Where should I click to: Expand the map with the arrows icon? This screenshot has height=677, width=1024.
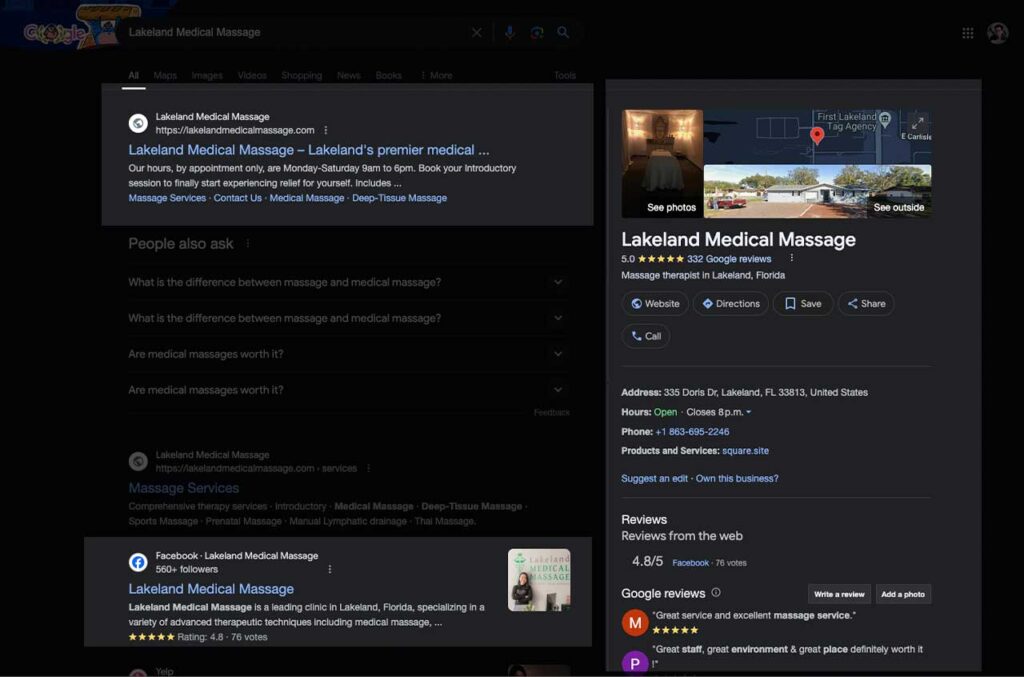tap(918, 122)
